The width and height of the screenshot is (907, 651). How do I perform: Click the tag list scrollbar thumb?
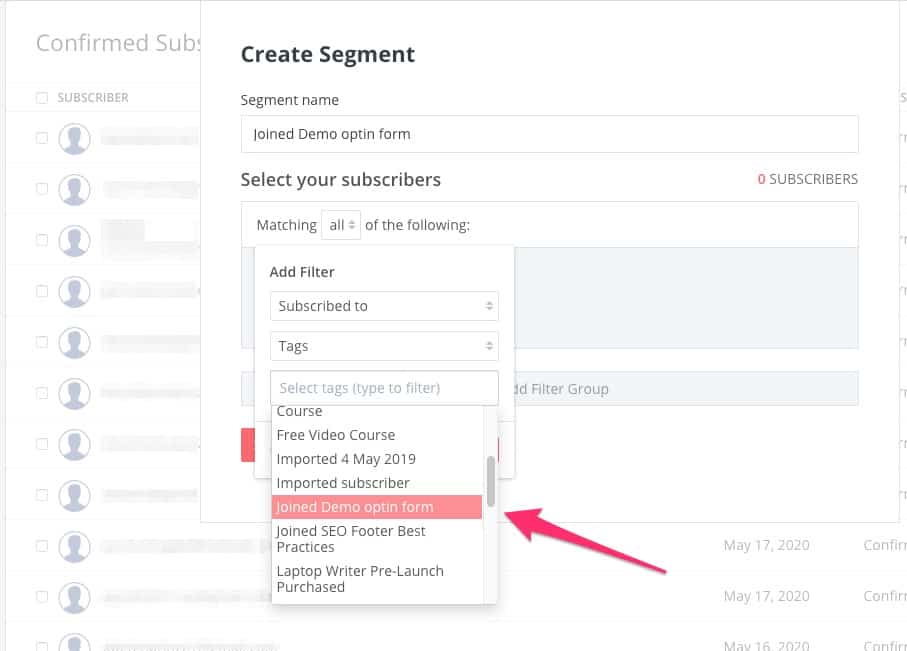pos(490,480)
